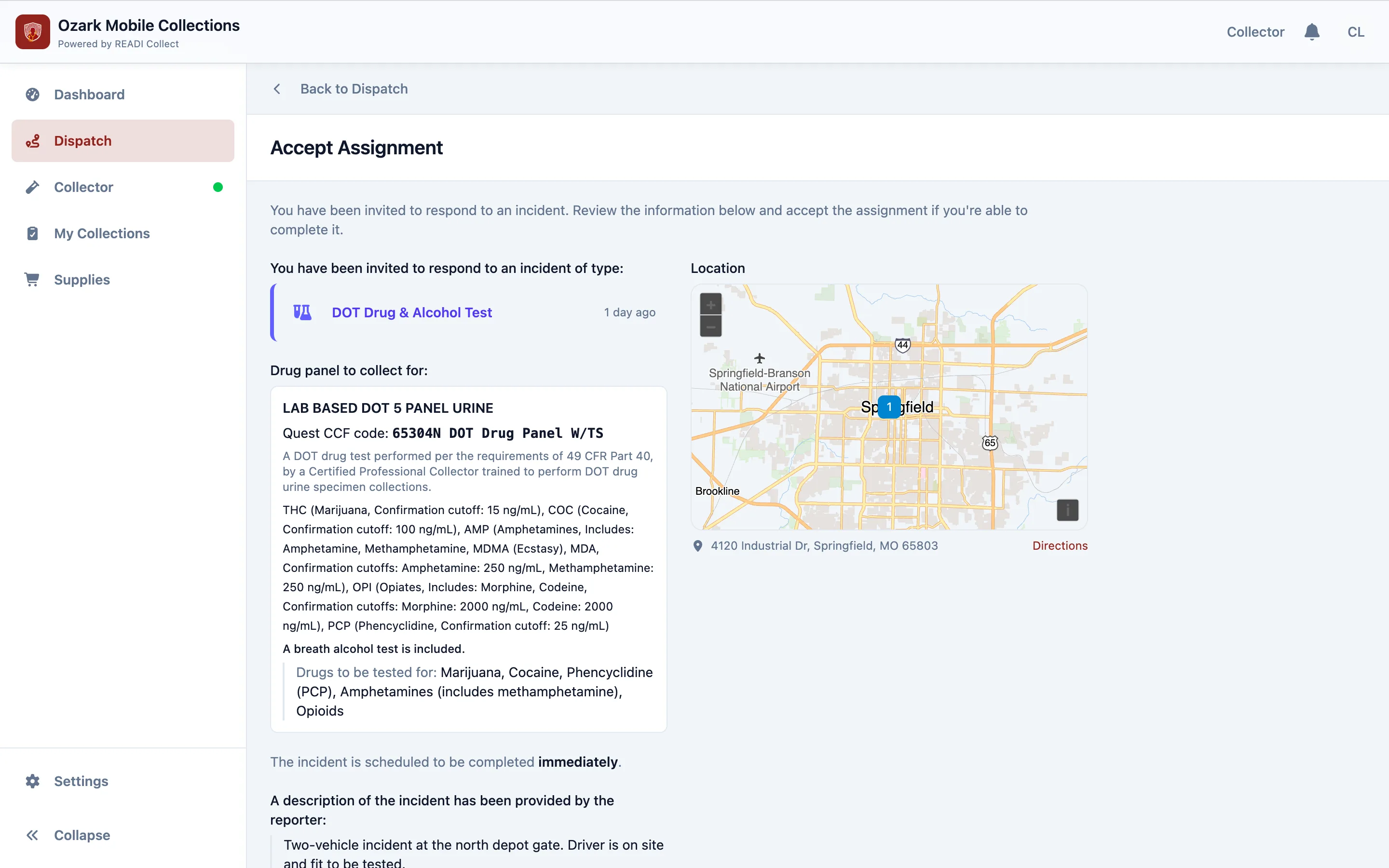Click the green Collector status dot
Image resolution: width=1389 pixels, height=868 pixels.
coord(218,187)
